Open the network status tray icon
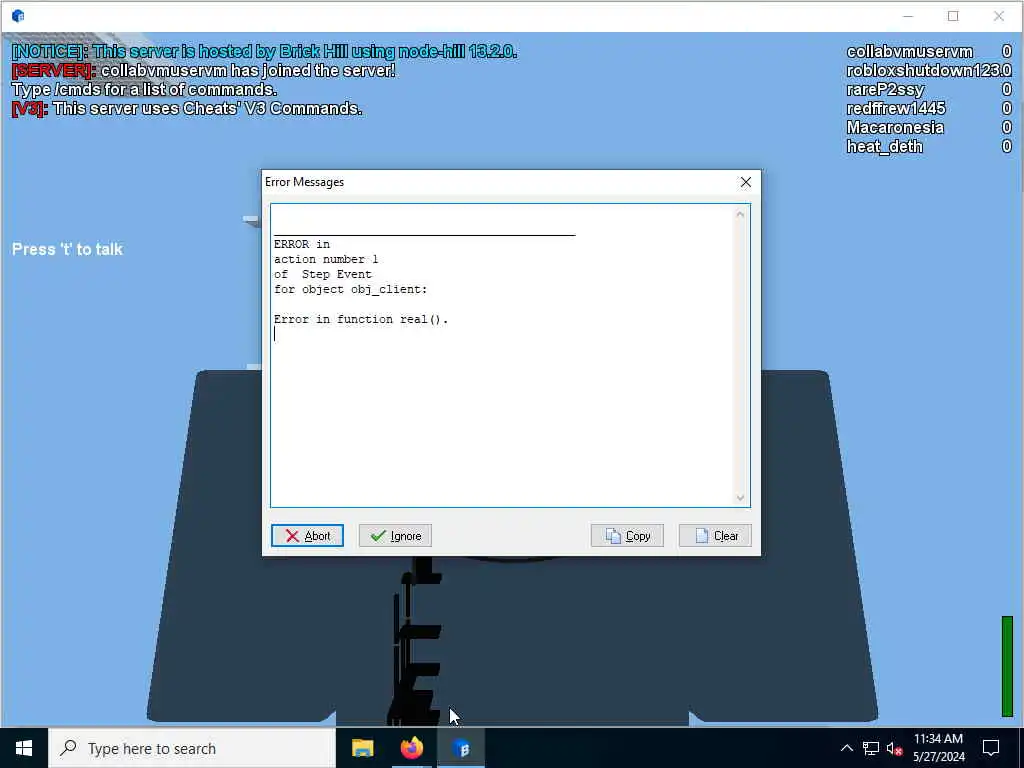Image resolution: width=1024 pixels, height=768 pixels. [x=871, y=748]
